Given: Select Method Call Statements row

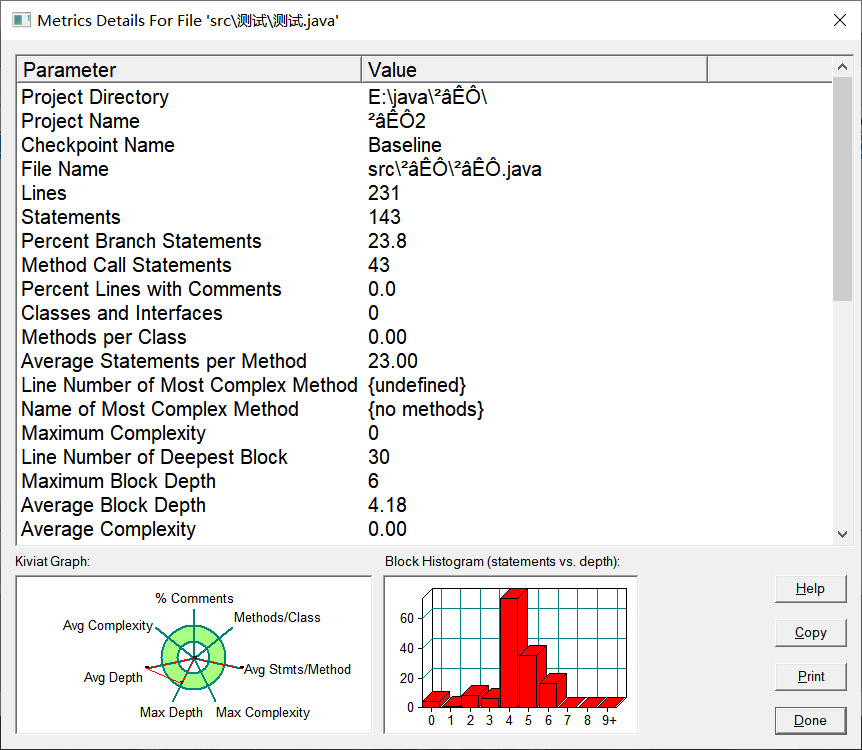Looking at the screenshot, I should coord(424,265).
